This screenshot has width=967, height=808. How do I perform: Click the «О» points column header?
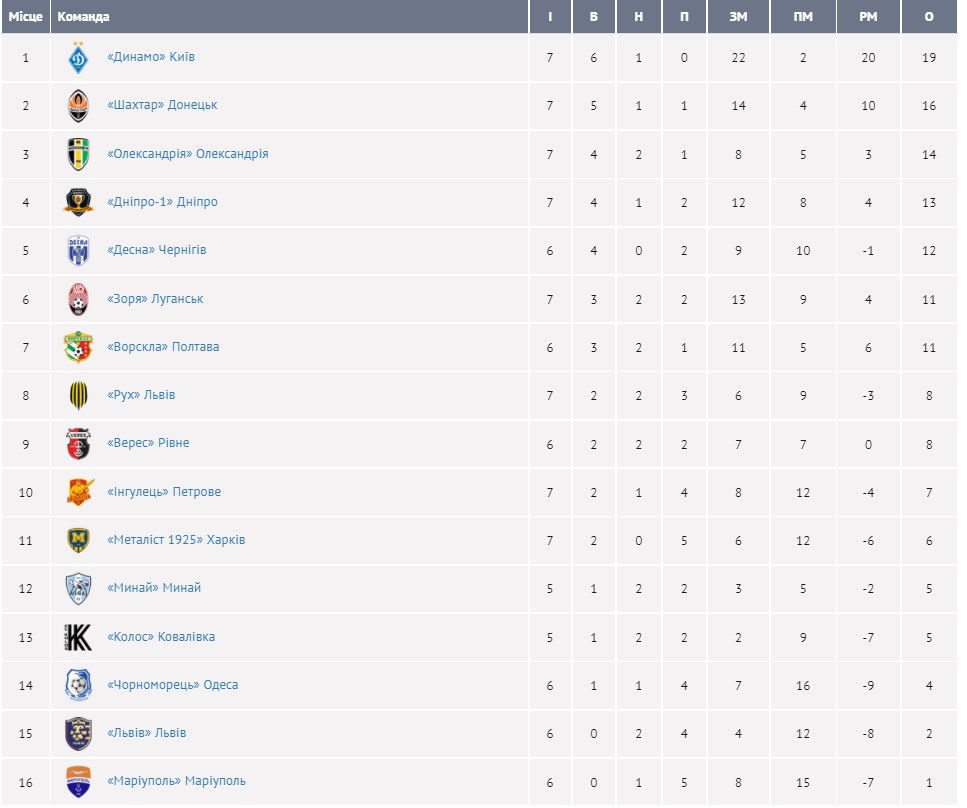[x=929, y=17]
